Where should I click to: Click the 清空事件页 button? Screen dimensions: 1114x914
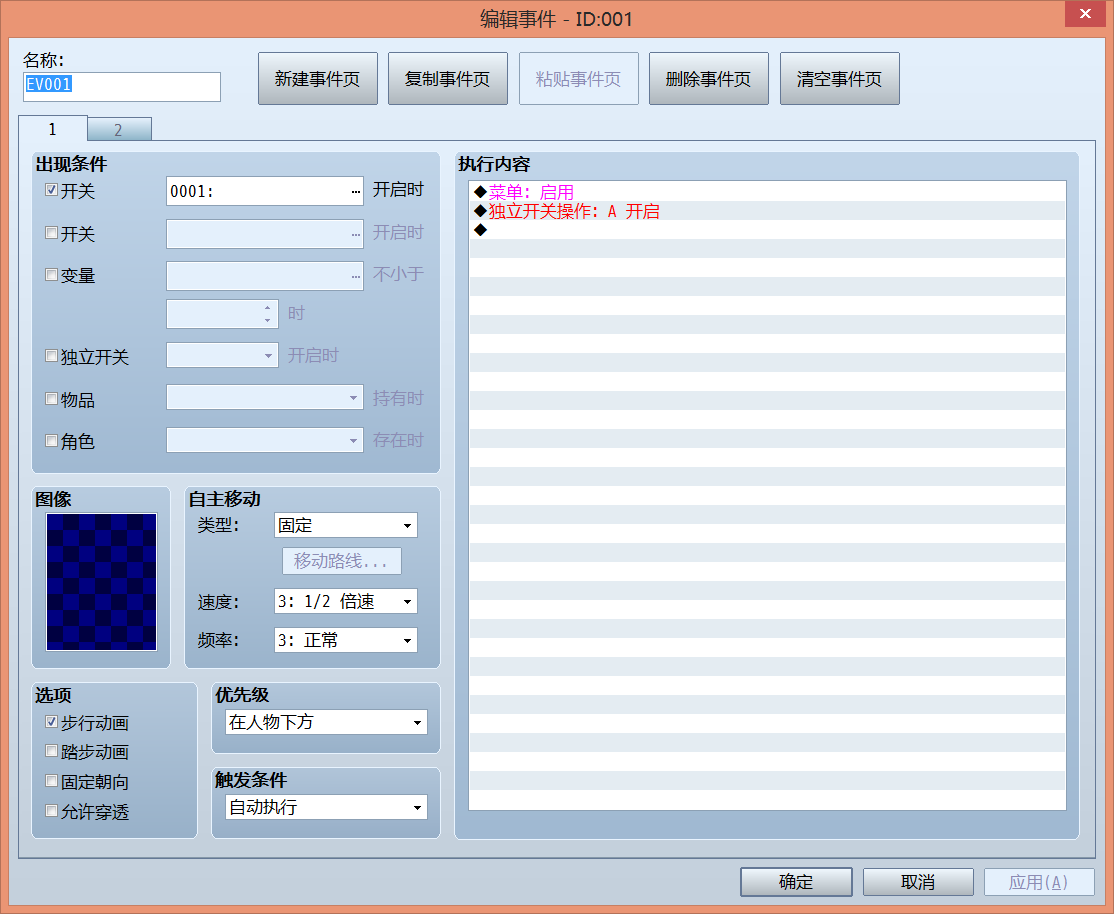coord(839,78)
